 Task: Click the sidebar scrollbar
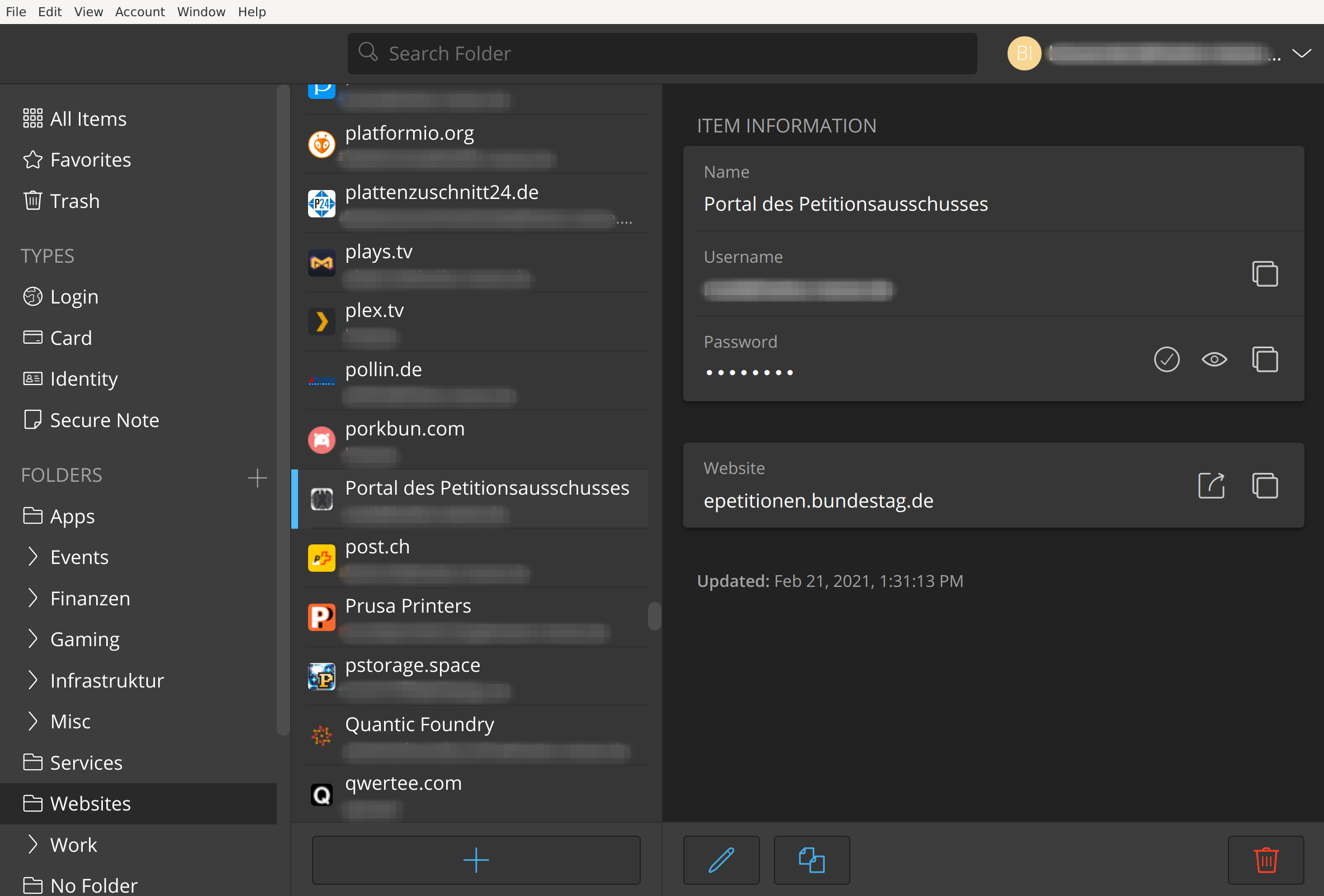pyautogui.click(x=282, y=410)
